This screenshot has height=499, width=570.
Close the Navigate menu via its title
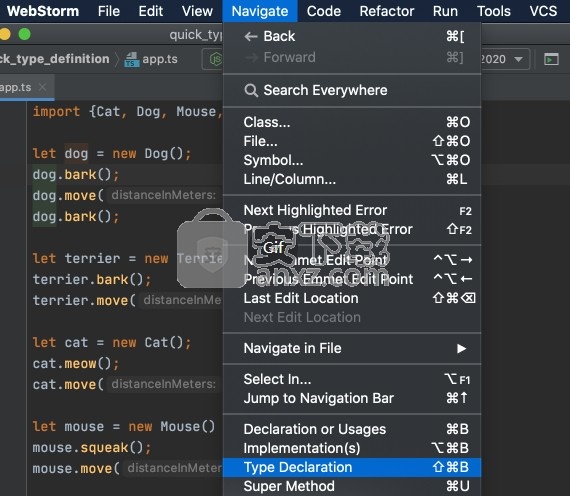pos(260,11)
